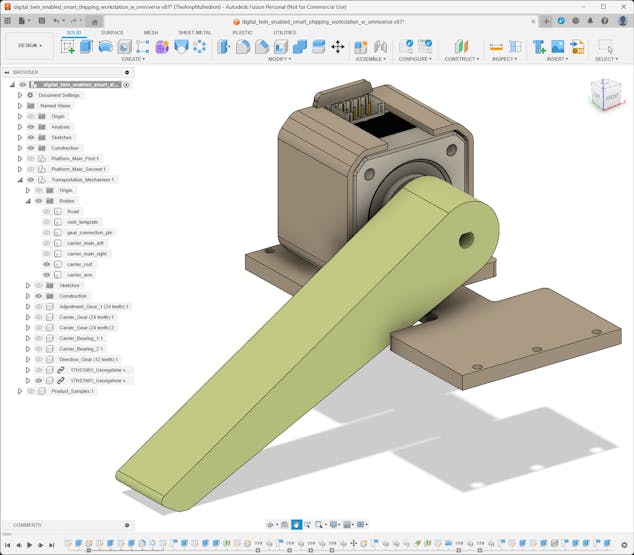Select the Move/Copy tool

click(337, 46)
